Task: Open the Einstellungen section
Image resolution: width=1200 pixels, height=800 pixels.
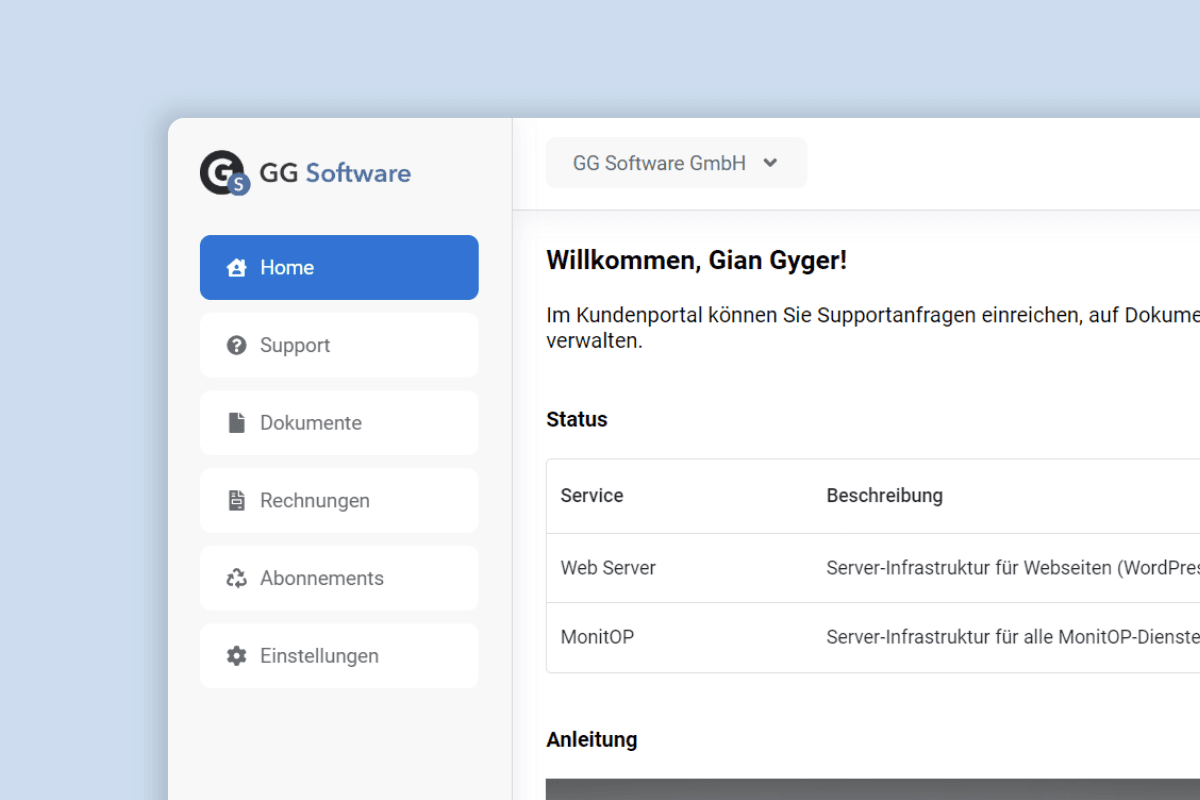Action: (x=339, y=656)
